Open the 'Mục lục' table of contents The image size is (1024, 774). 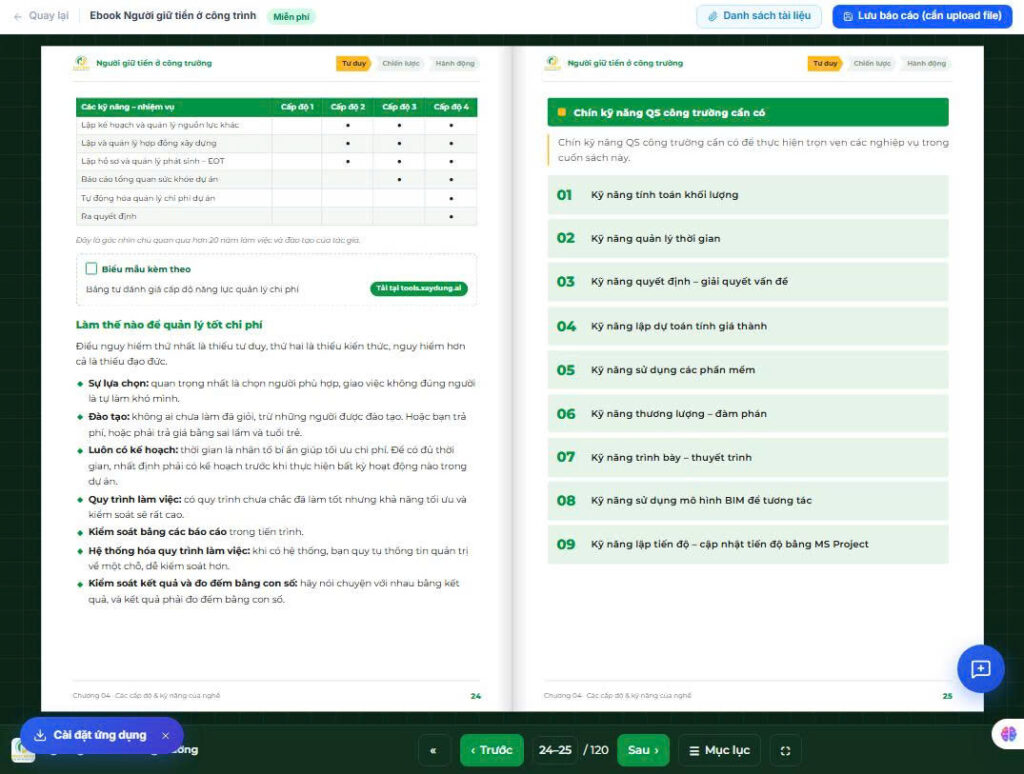tap(720, 750)
